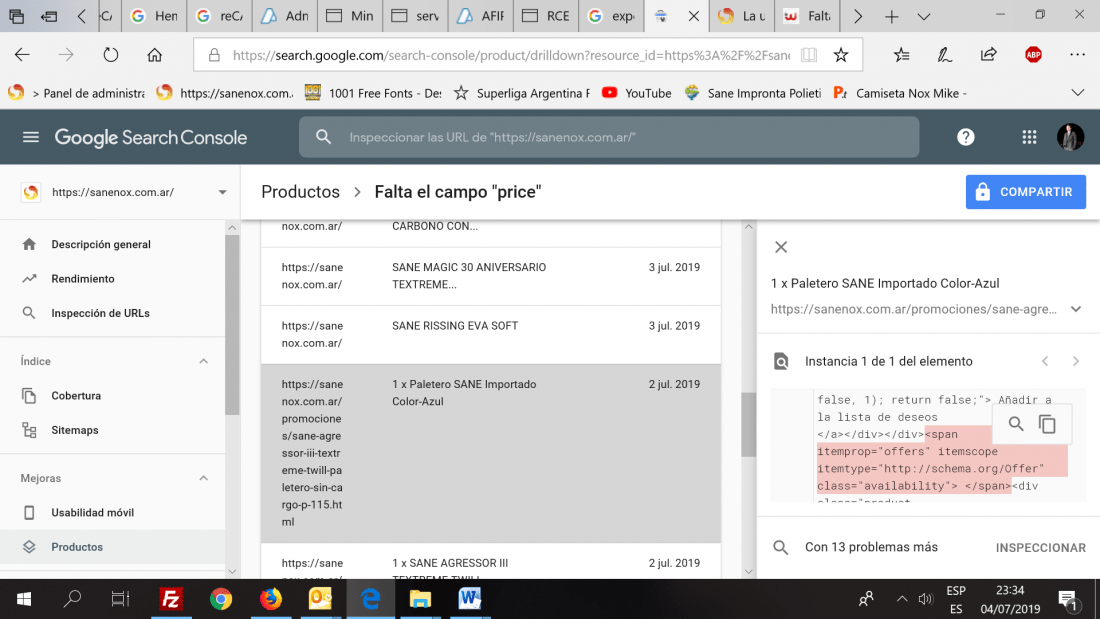Close the current browser tab
Image resolution: width=1100 pixels, height=619 pixels.
(694, 15)
